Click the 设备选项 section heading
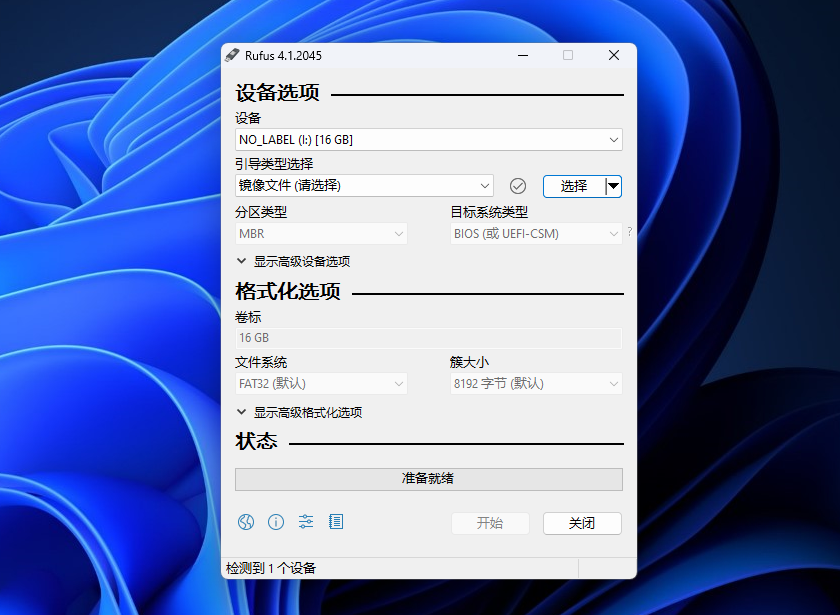Viewport: 840px width, 615px height. (x=278, y=93)
